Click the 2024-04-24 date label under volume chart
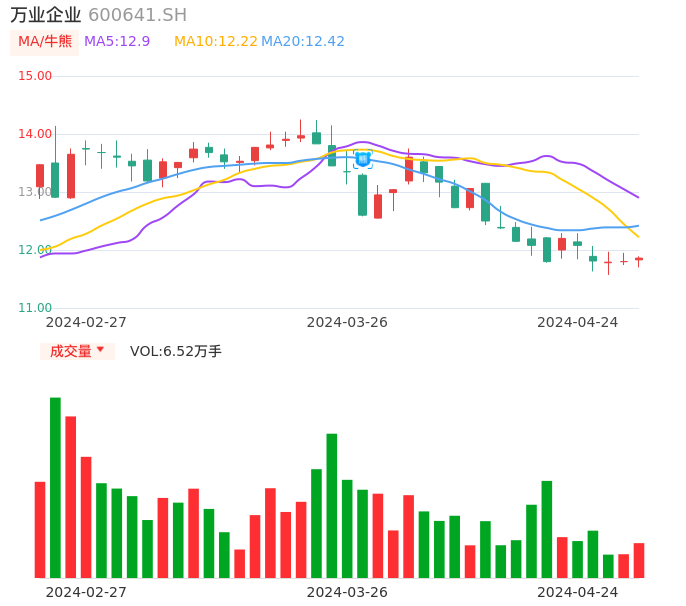686x606 pixels. coord(578,592)
